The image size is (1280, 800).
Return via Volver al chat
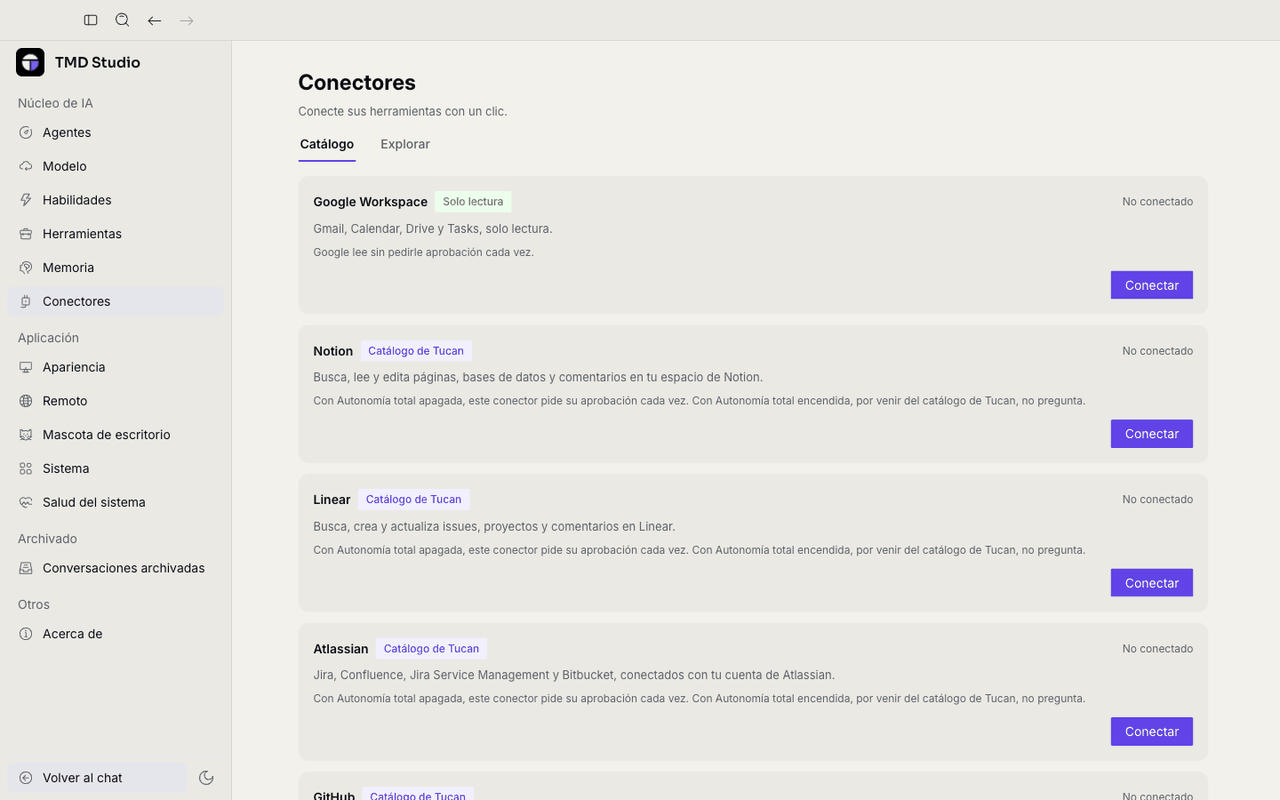97,778
